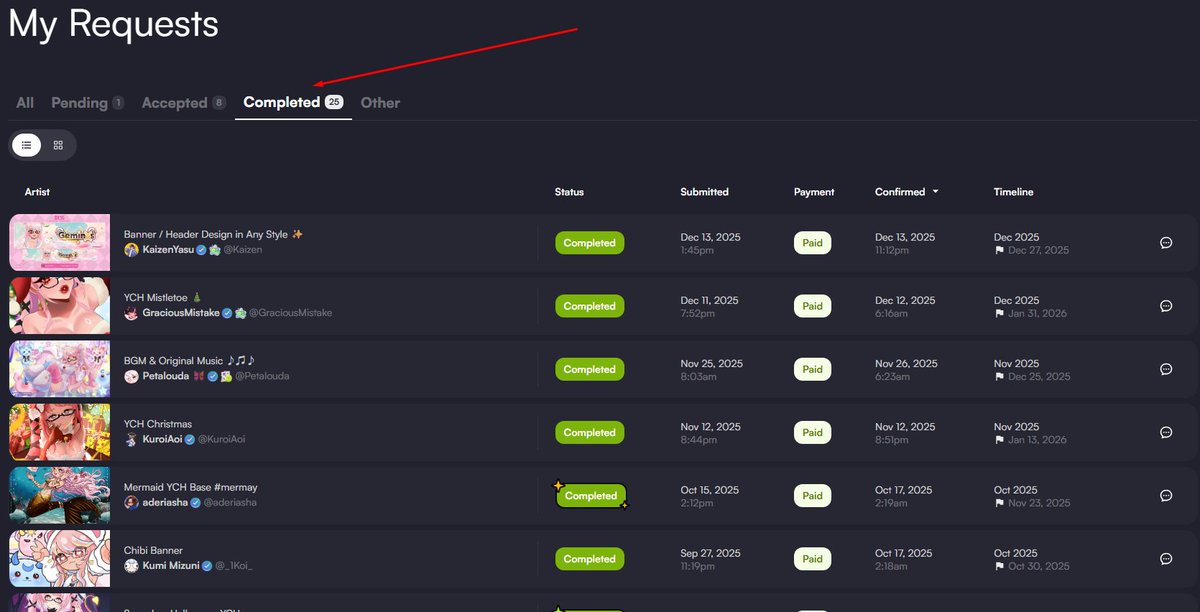Click Completed status for Chibi Banner
The image size is (1200, 612).
[590, 559]
